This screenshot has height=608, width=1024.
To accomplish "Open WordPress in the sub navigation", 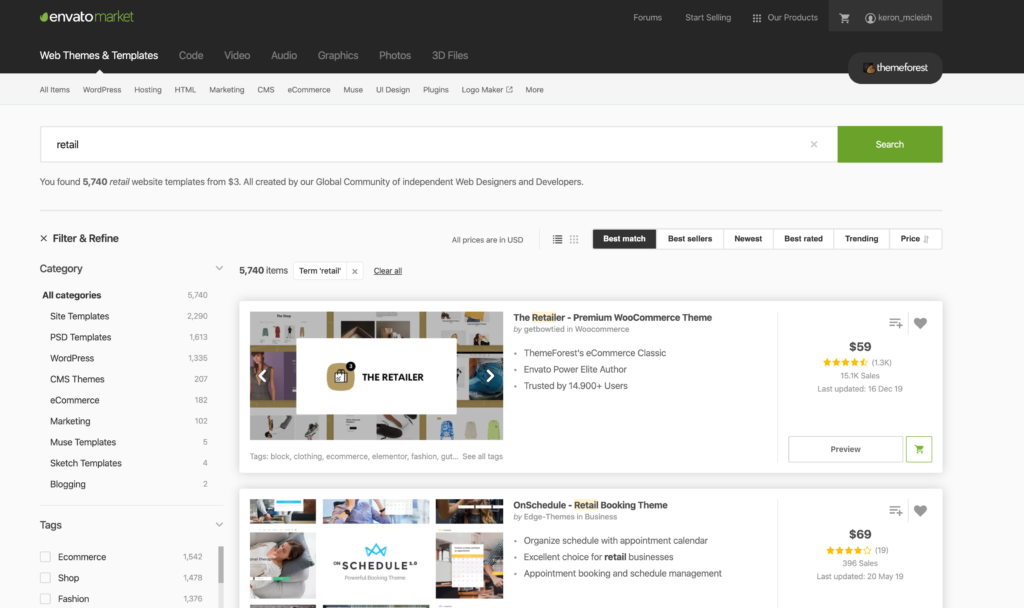I will (102, 90).
